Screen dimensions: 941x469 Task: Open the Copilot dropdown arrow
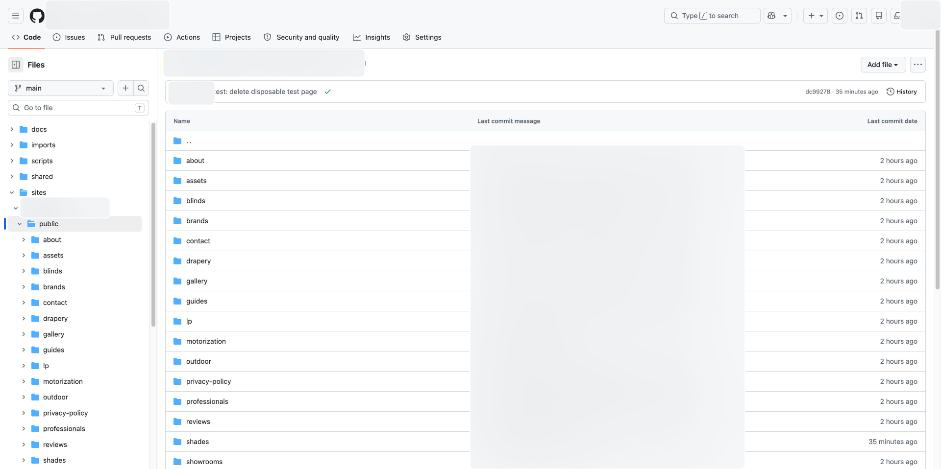click(x=785, y=16)
